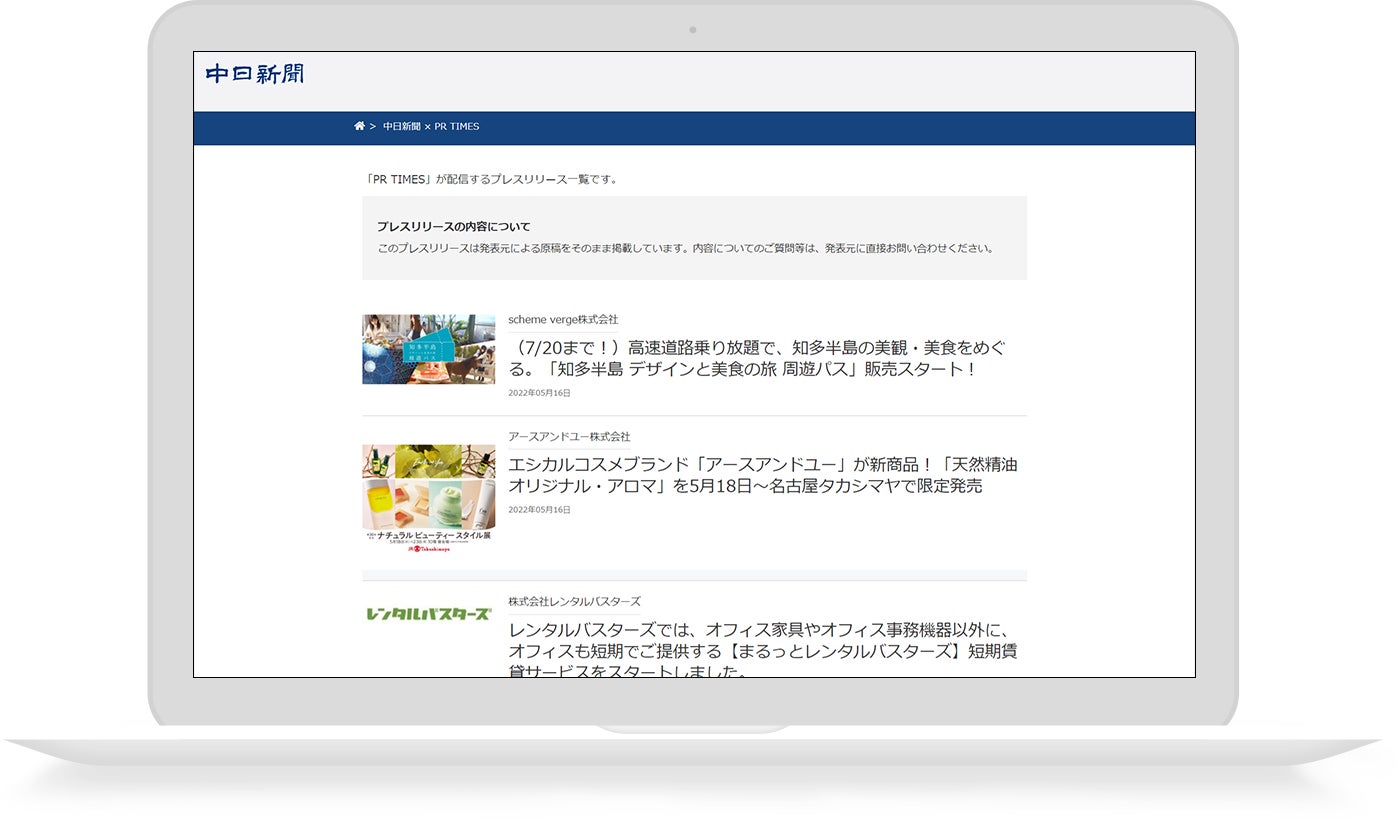Open the レンタルバスターズ logo thumbnail
This screenshot has height=820, width=1398.
click(429, 614)
